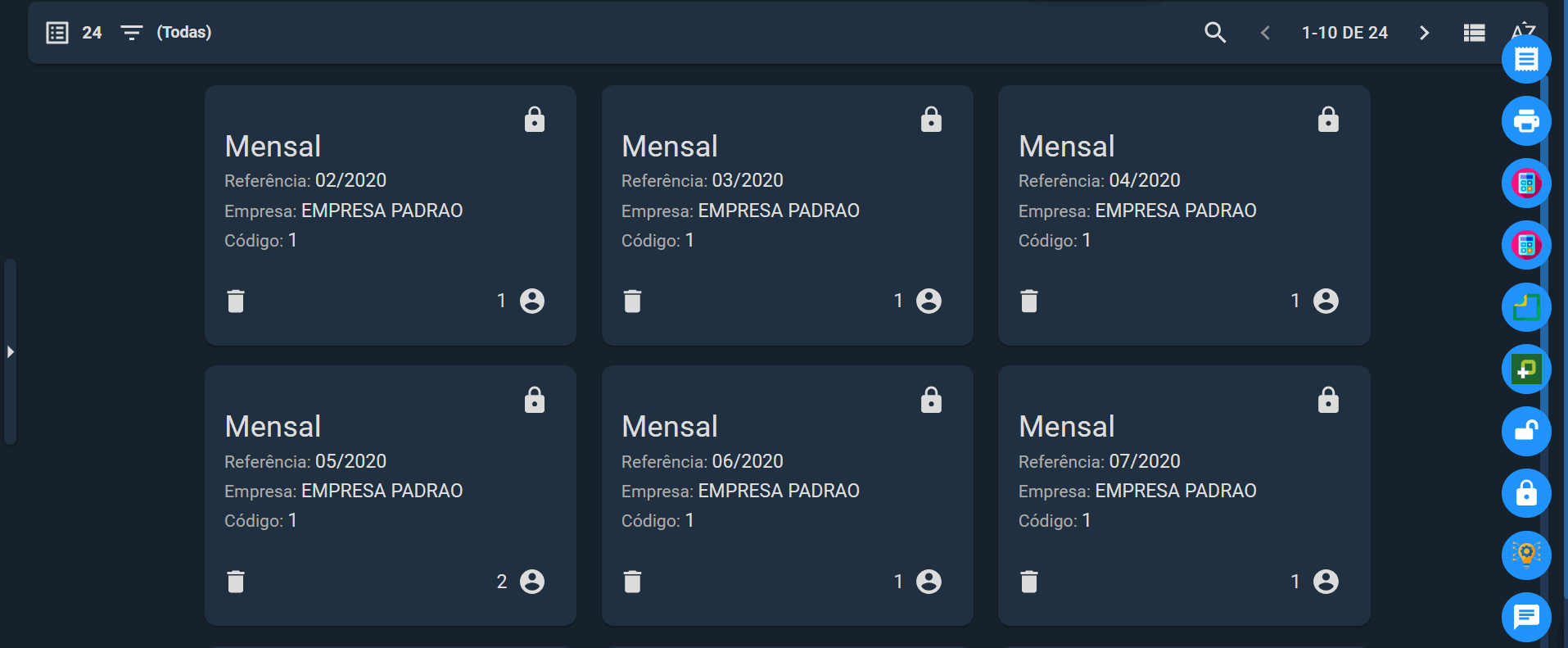Open the chat message floating button

pyautogui.click(x=1526, y=617)
